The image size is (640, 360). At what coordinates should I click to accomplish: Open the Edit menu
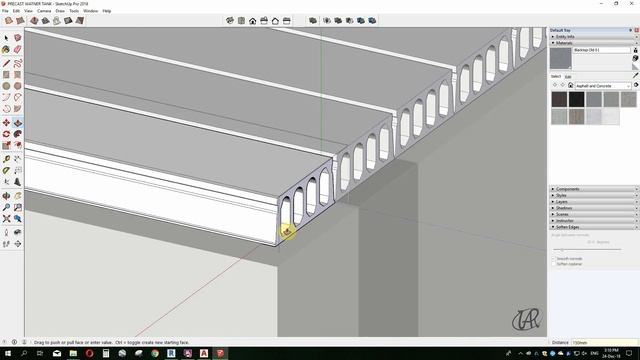16,11
